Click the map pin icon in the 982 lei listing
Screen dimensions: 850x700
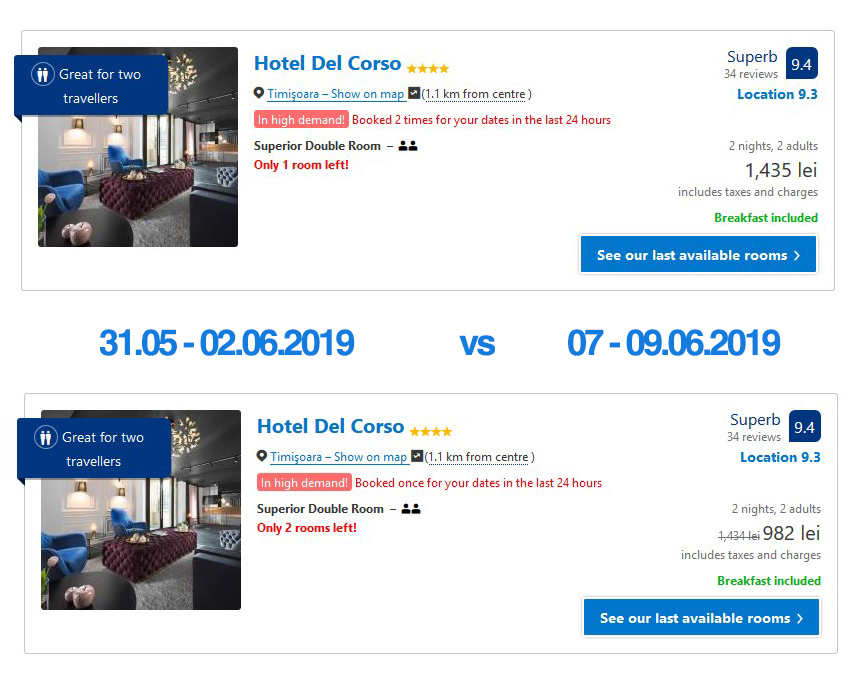point(262,457)
